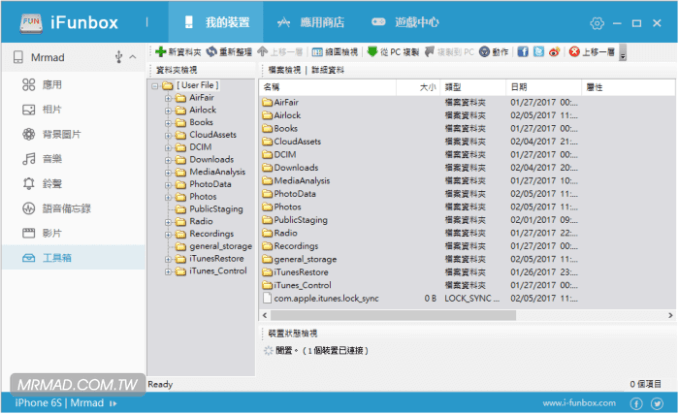Open the www.i-funbox.com link

(x=579, y=403)
